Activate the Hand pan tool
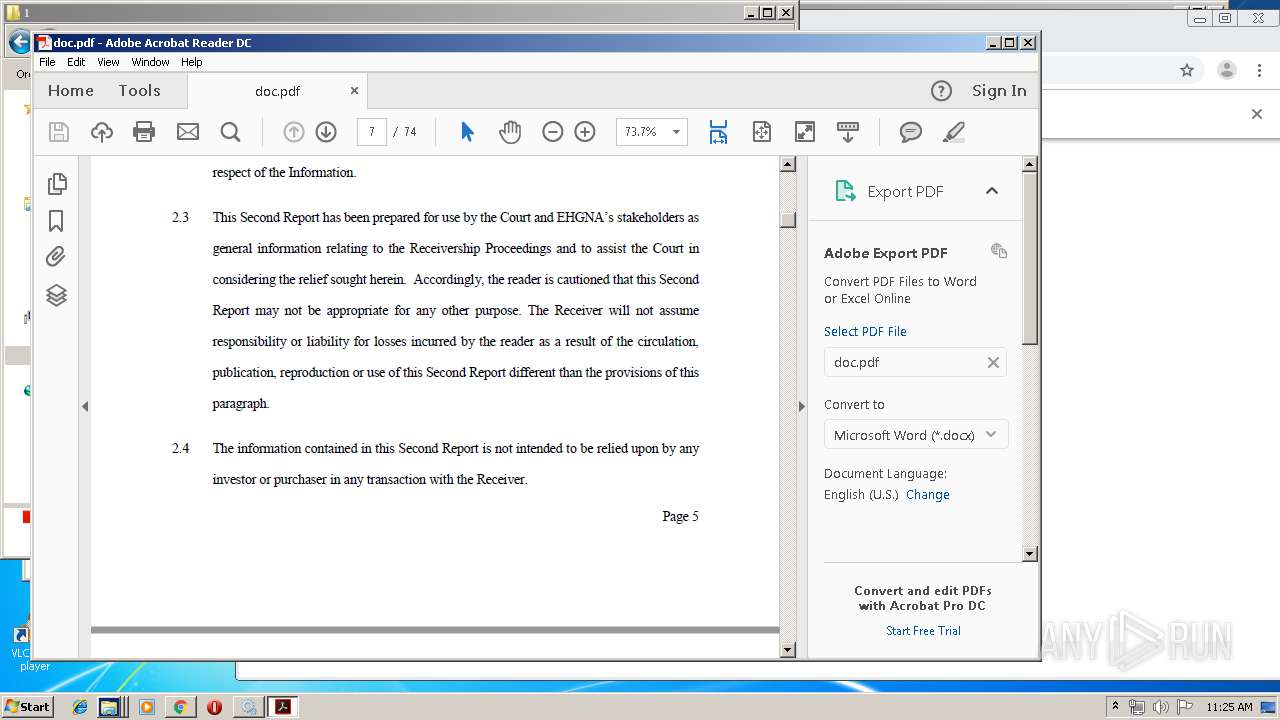Screen dimensions: 1280x720 [x=510, y=132]
